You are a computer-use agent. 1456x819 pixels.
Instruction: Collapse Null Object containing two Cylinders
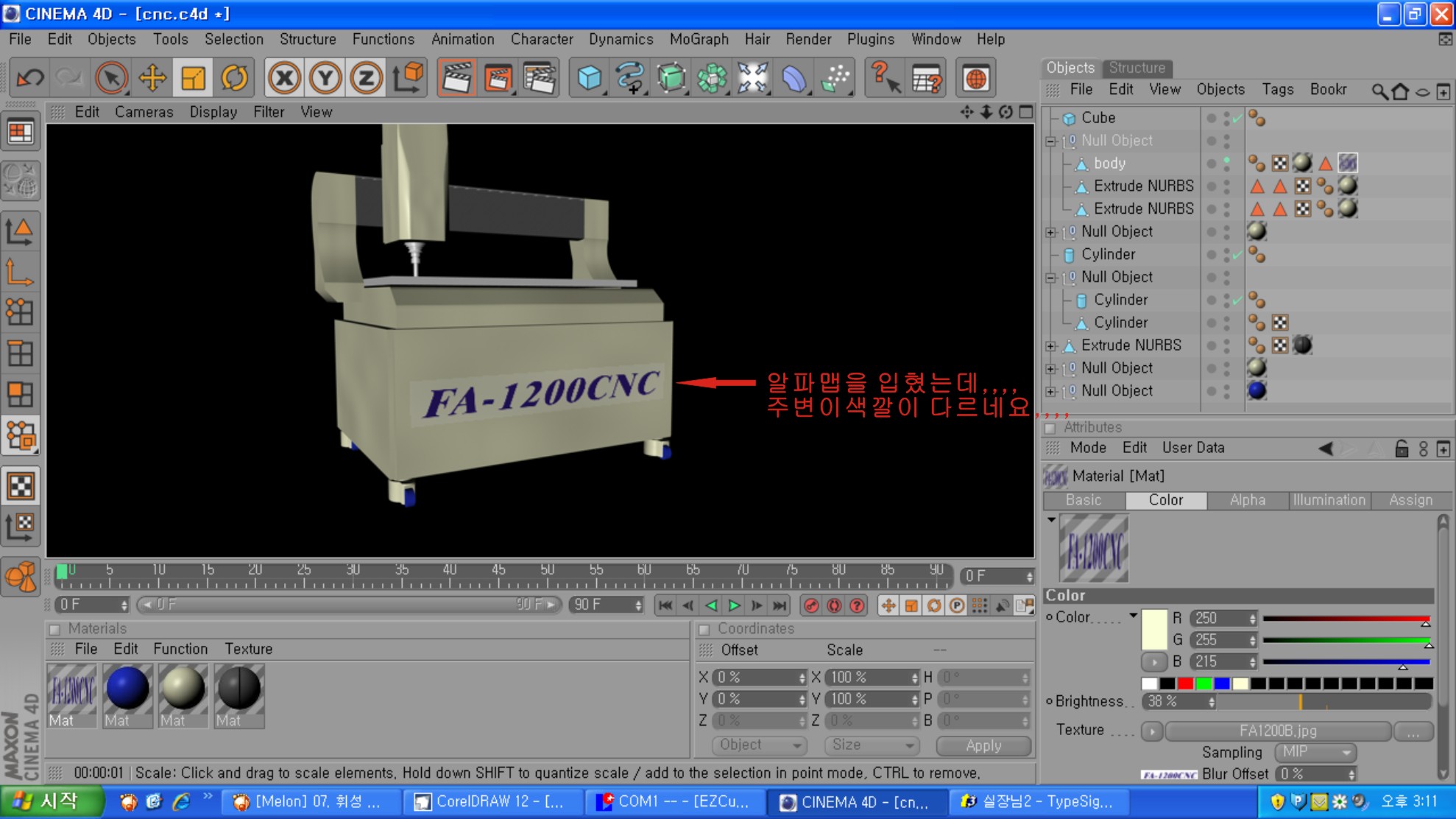point(1051,278)
